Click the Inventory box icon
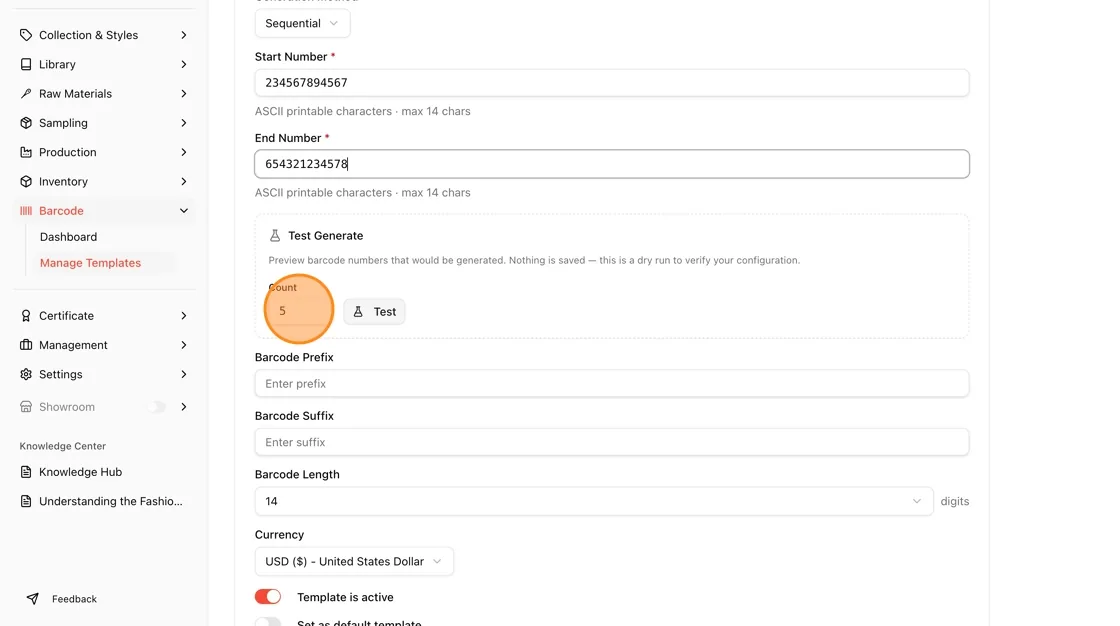 click(26, 182)
